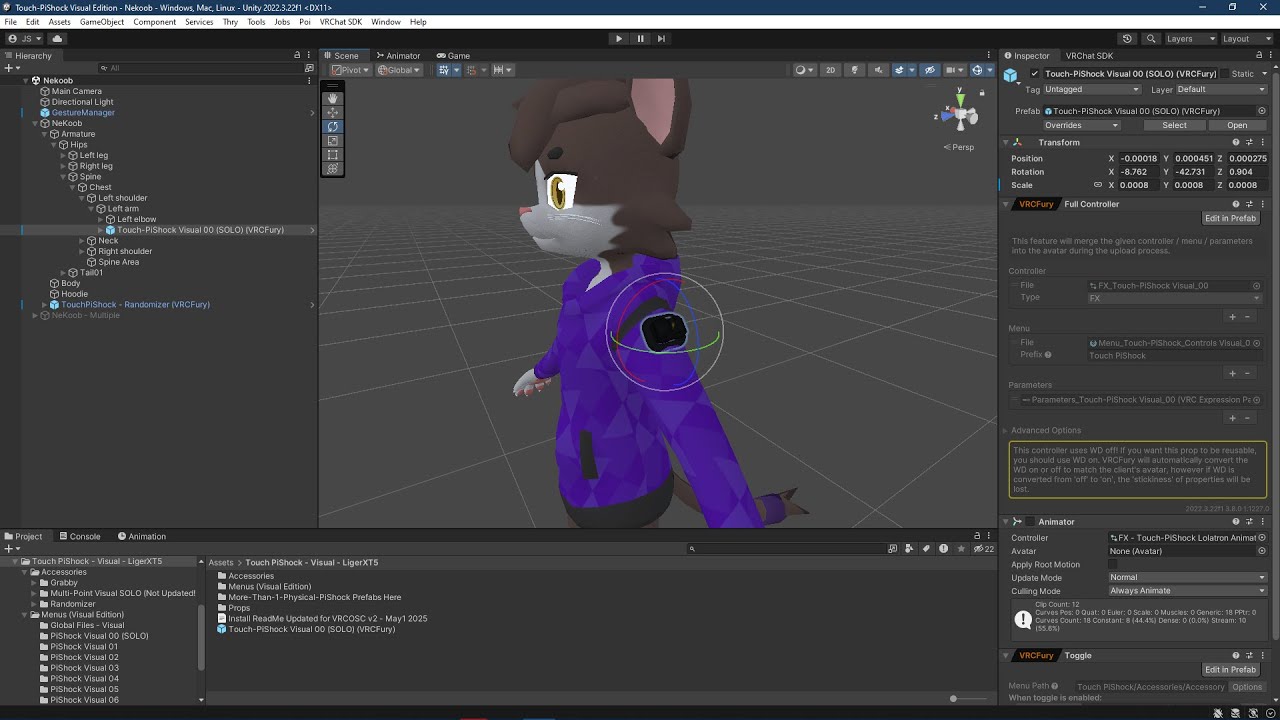1280x720 pixels.
Task: Click the Position X value field
Action: (1139, 158)
